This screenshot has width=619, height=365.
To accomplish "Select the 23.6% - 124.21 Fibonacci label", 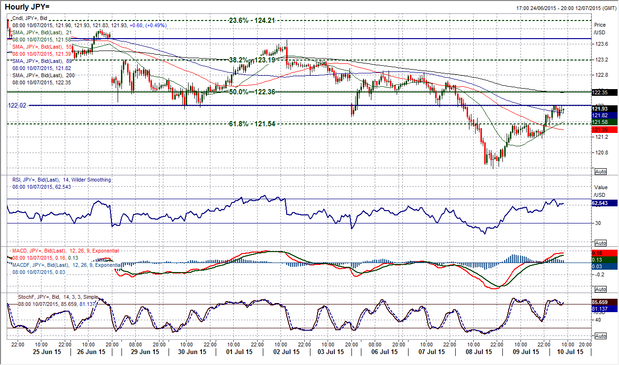I will click(251, 20).
